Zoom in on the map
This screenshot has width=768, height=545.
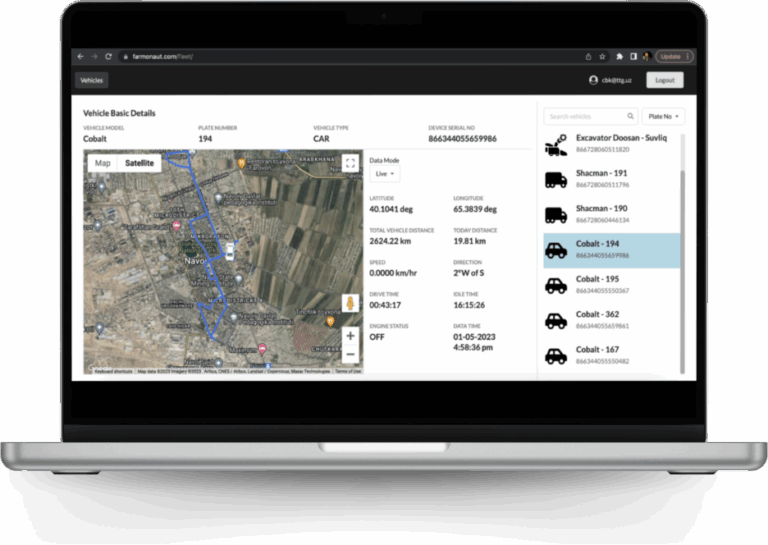point(350,336)
